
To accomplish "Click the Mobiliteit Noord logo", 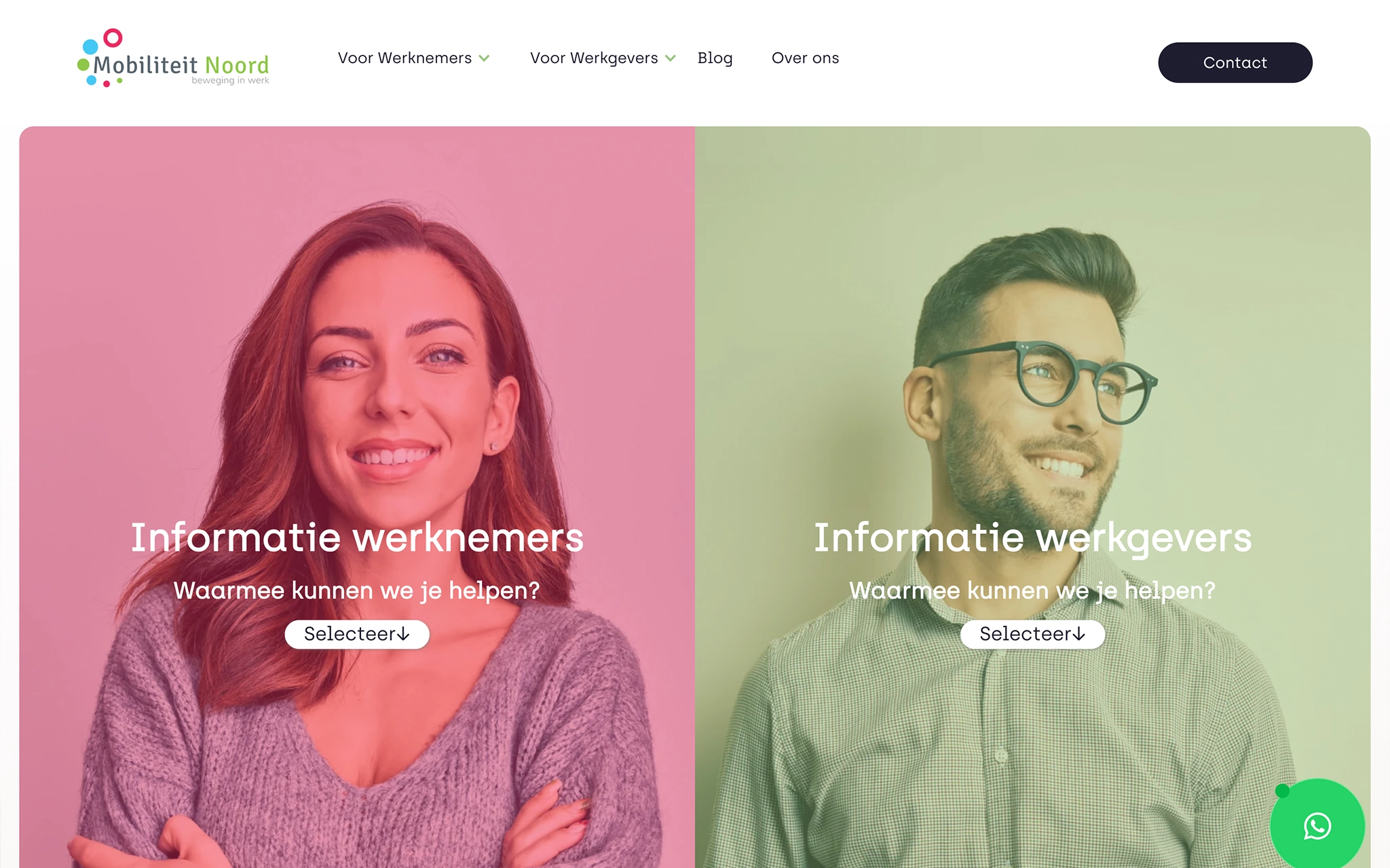I will (173, 58).
